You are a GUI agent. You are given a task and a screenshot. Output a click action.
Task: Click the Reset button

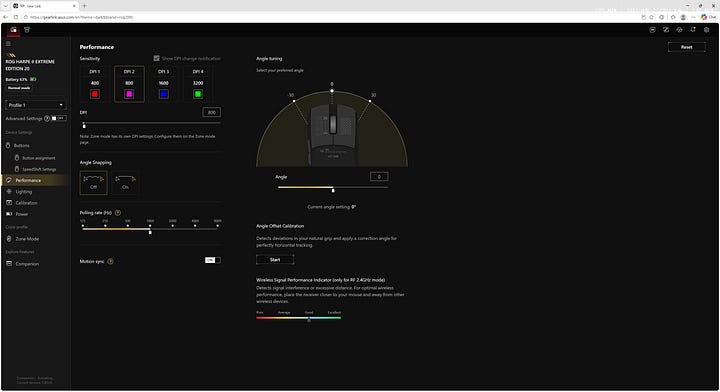[686, 47]
